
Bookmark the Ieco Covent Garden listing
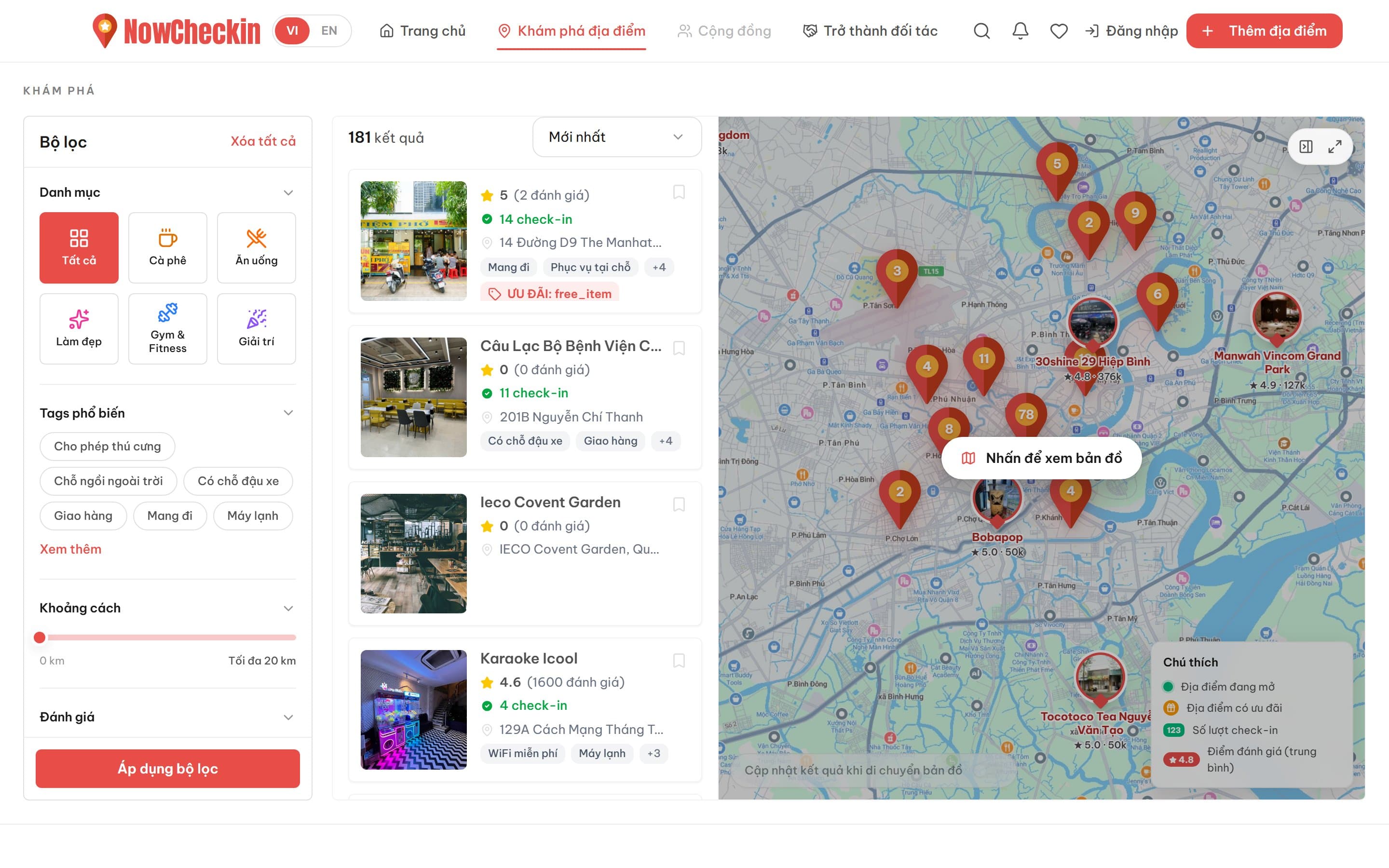click(679, 504)
